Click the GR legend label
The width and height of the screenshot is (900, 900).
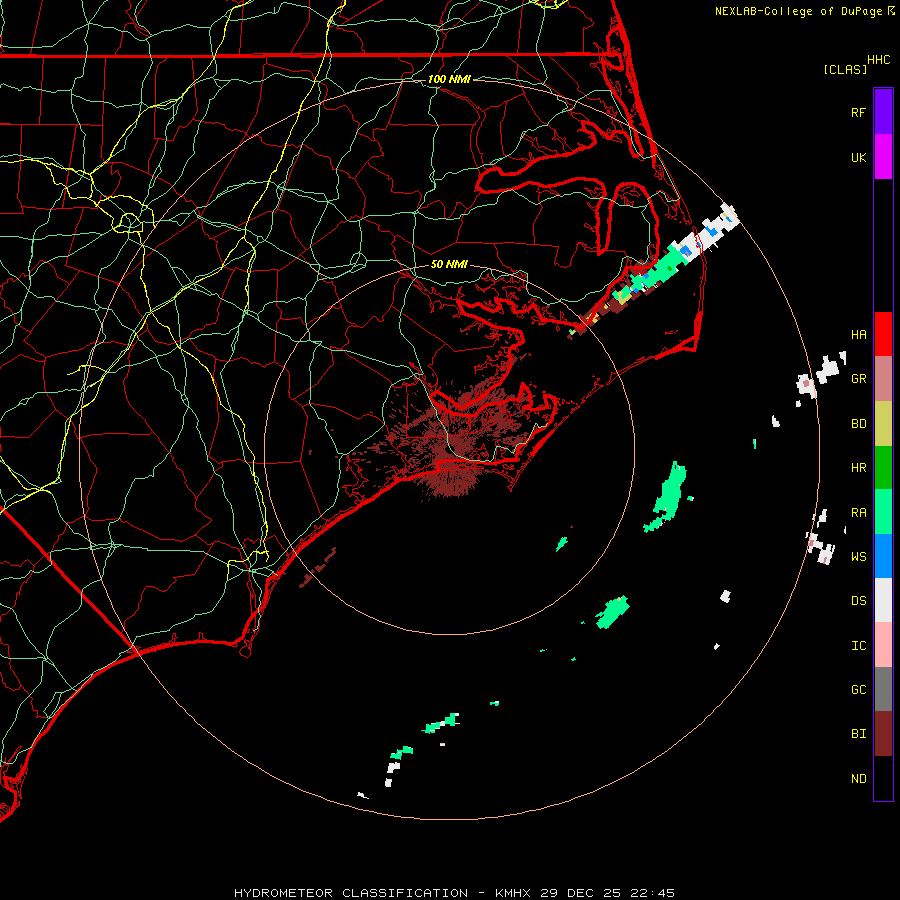click(858, 379)
